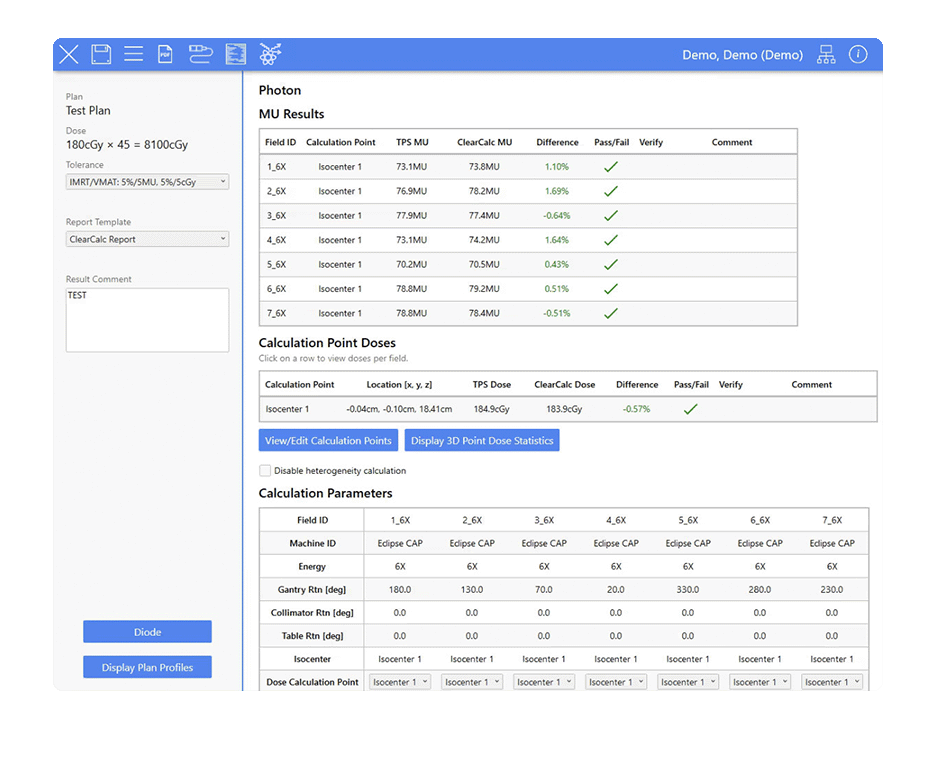The image size is (936, 759).
Task: Export report with the PDF icon
Action: pyautogui.click(x=165, y=54)
